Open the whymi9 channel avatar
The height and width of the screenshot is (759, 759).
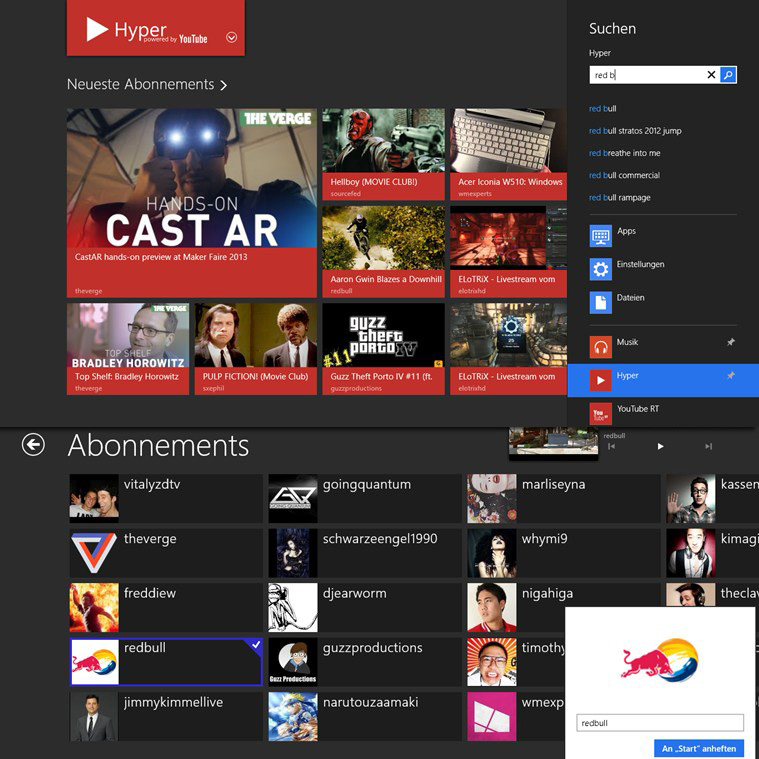[492, 553]
